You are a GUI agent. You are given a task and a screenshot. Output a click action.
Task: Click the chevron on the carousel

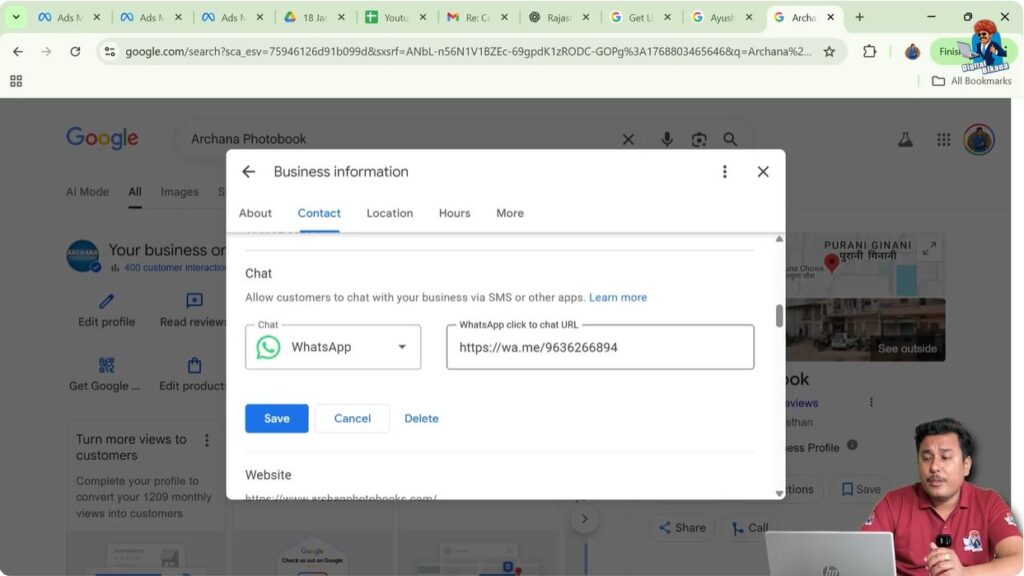click(585, 518)
